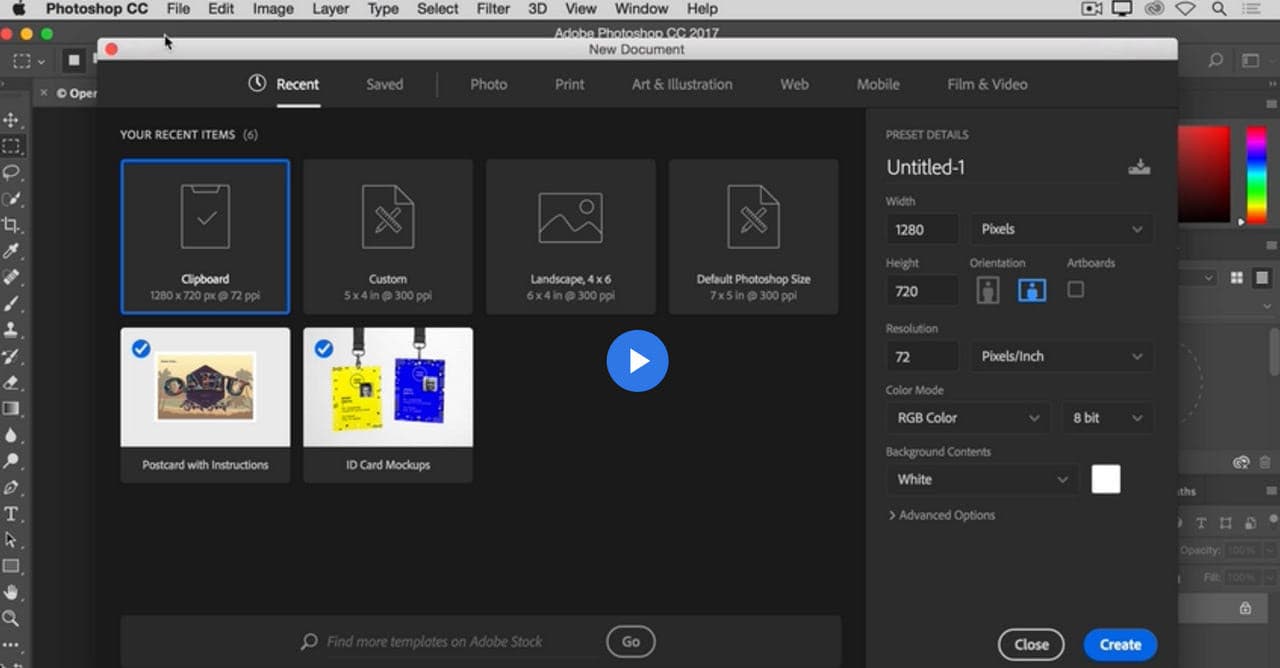Open the Window menu

640,8
